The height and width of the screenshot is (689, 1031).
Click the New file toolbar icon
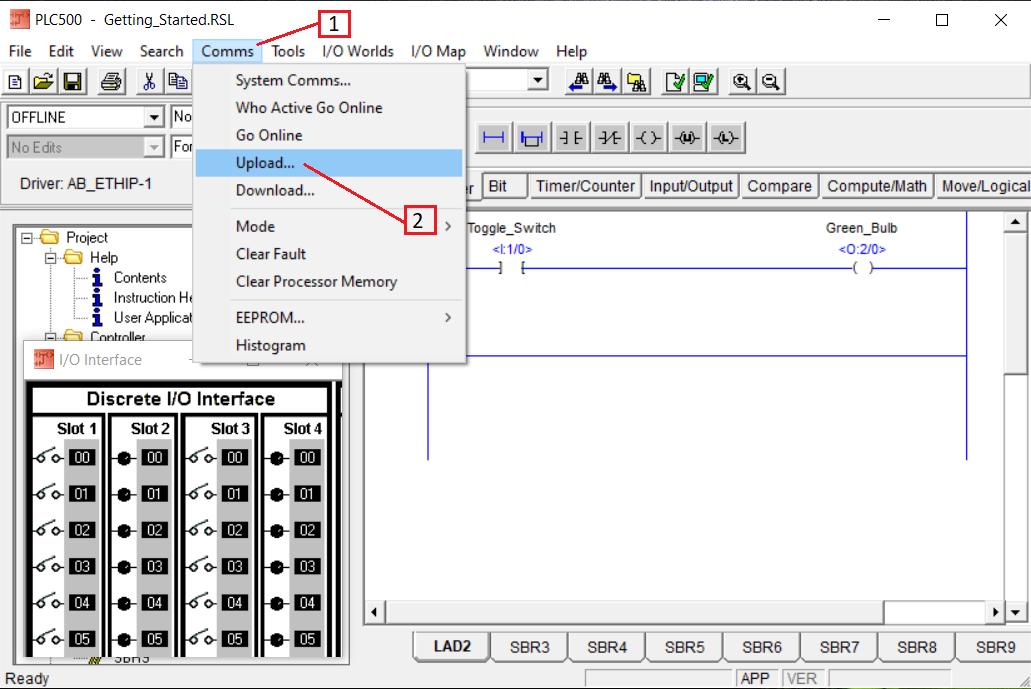pyautogui.click(x=15, y=82)
